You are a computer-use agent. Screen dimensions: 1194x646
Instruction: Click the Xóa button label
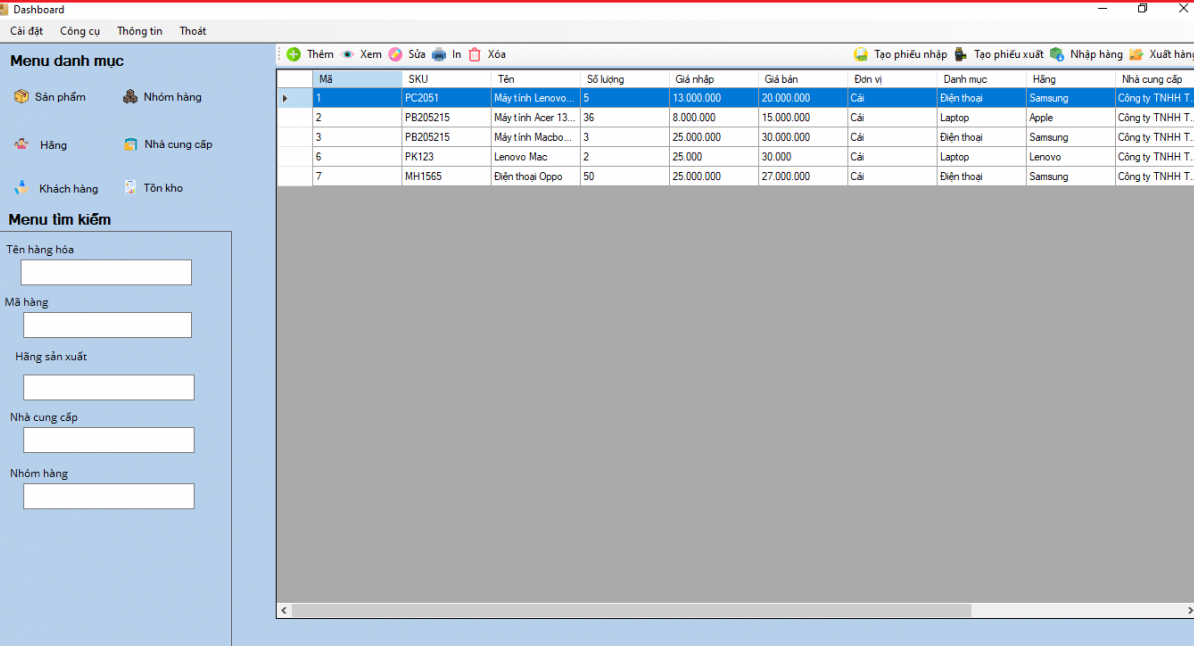click(x=496, y=54)
